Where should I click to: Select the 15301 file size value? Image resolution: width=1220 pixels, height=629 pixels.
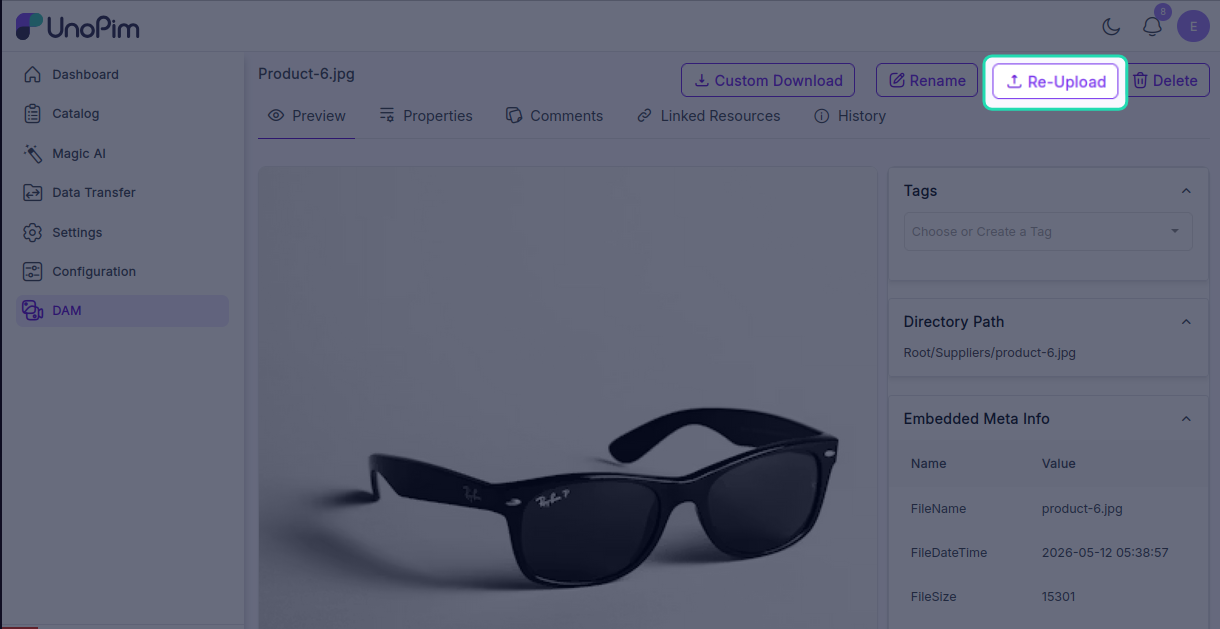pos(1058,597)
